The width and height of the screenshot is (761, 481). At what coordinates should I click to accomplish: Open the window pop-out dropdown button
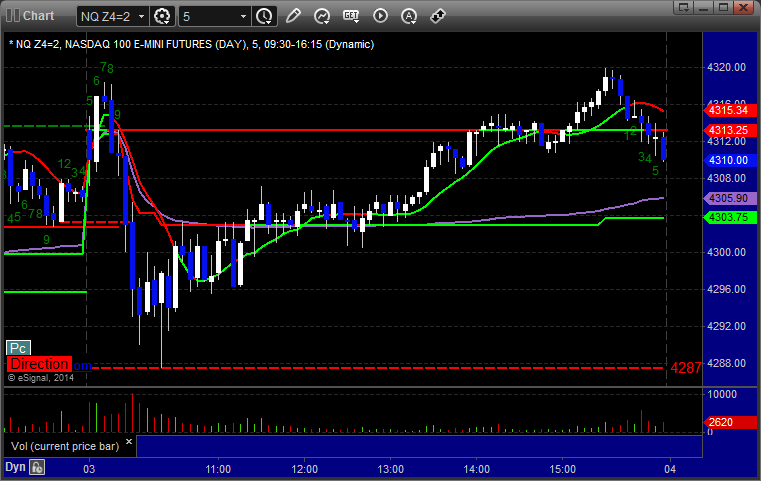pyautogui.click(x=684, y=7)
